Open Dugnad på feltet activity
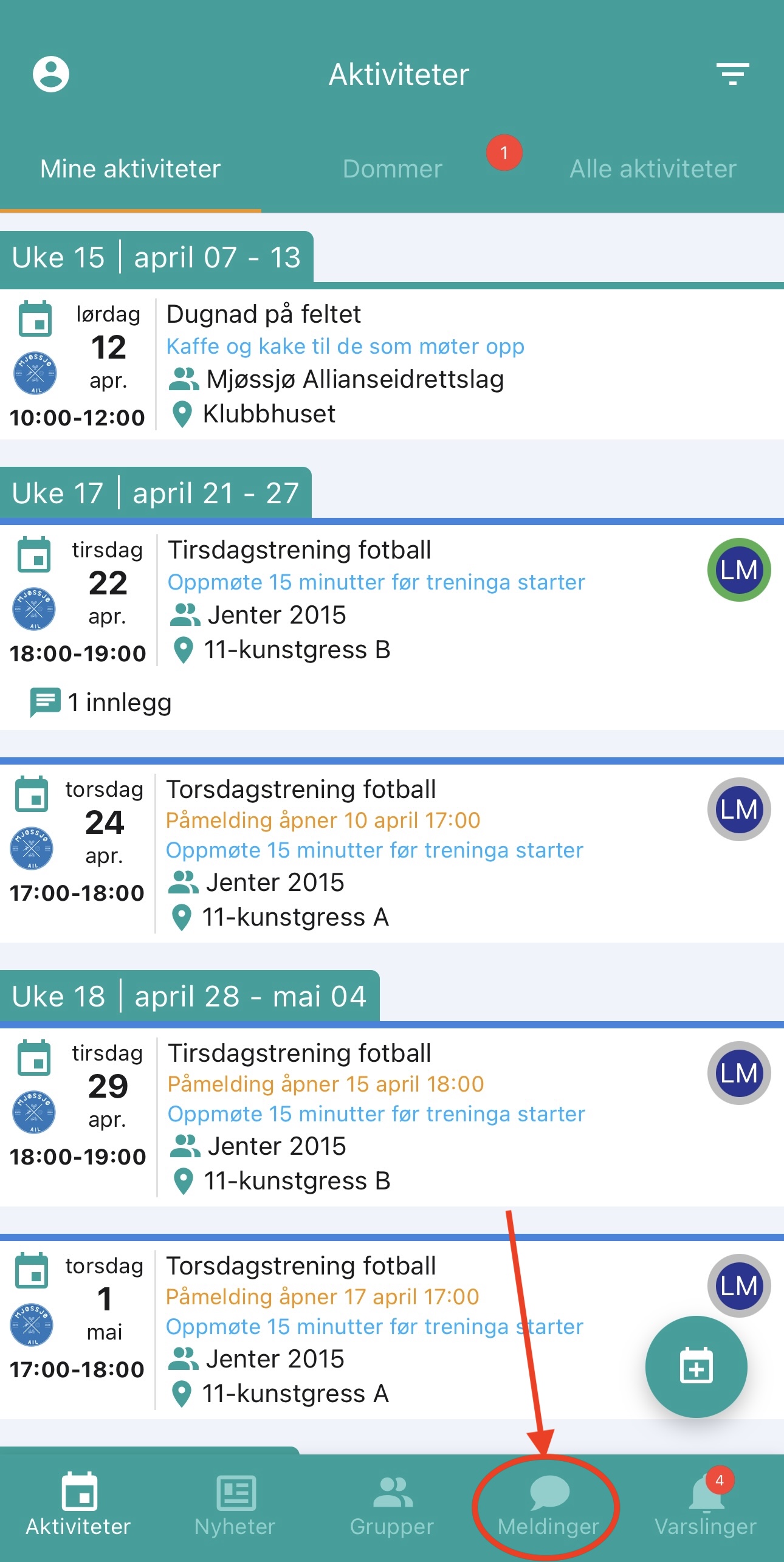The image size is (784, 1562). click(x=264, y=314)
